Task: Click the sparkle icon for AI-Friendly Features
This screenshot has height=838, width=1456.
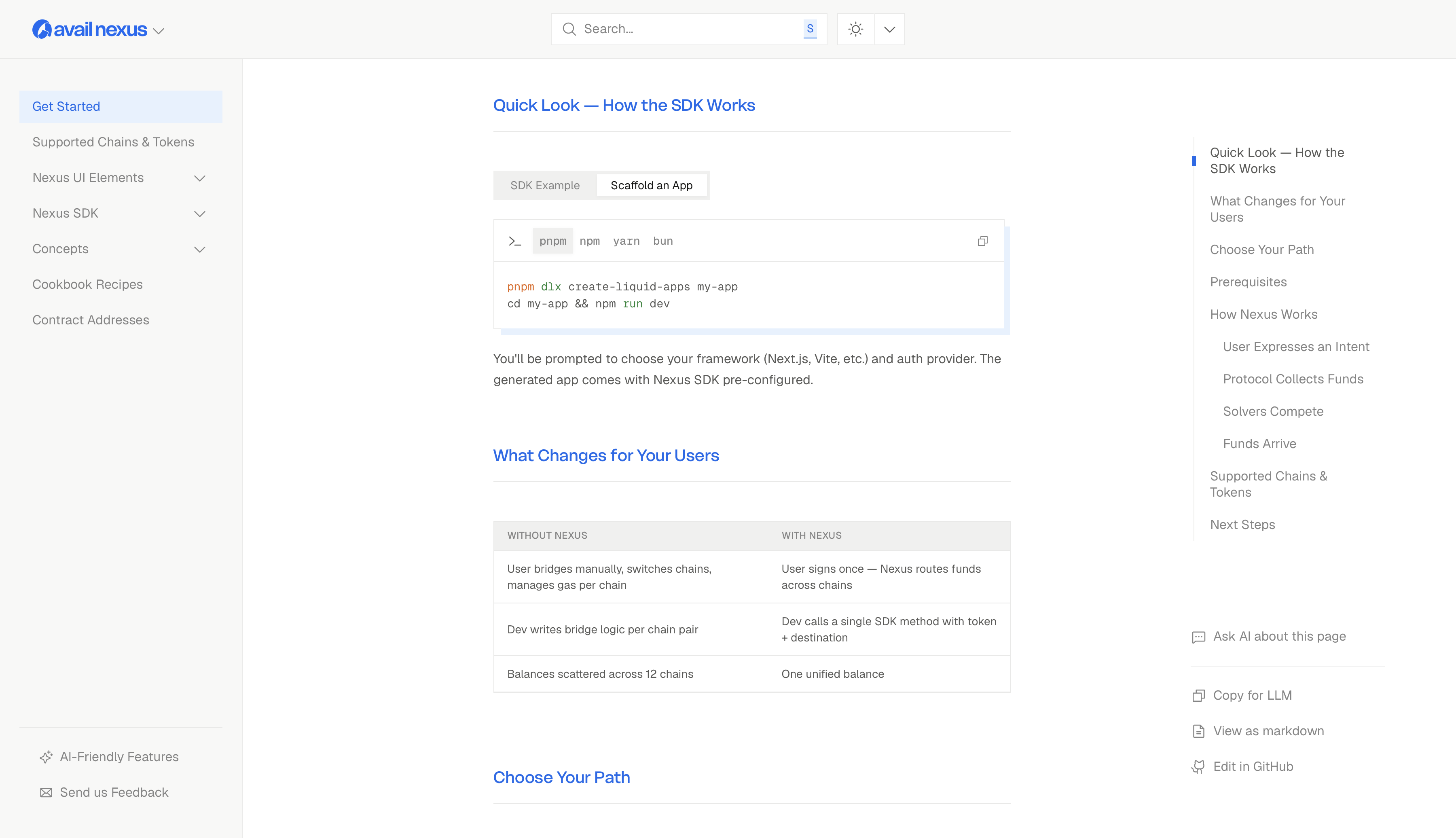Action: click(46, 758)
